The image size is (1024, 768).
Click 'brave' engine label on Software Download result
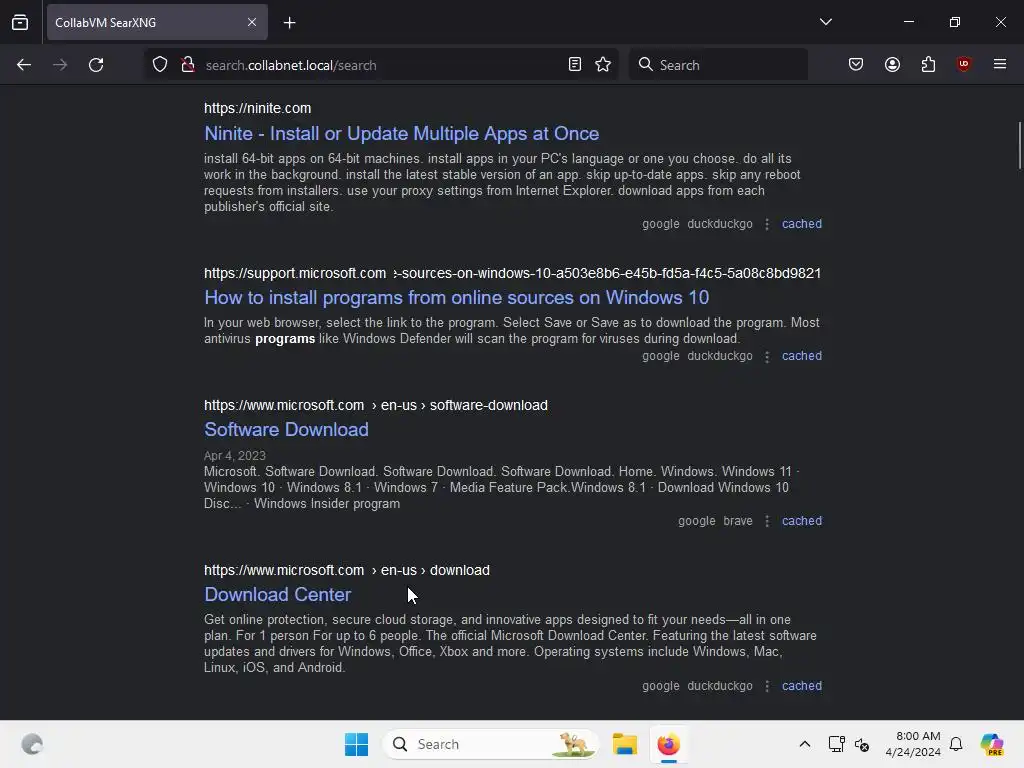point(738,521)
